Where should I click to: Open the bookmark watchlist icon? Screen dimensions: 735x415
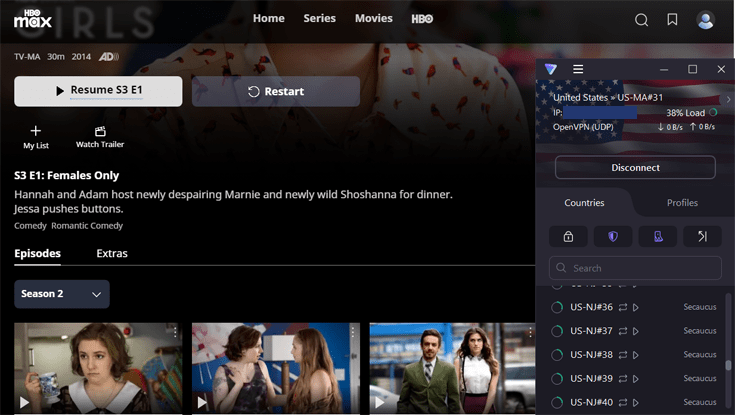pos(672,19)
